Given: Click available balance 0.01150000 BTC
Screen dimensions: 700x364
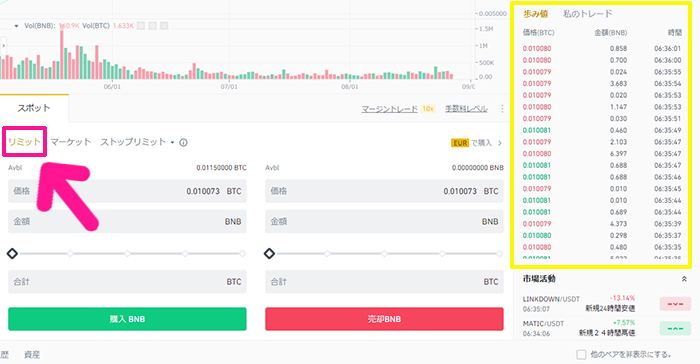Looking at the screenshot, I should (x=221, y=168).
